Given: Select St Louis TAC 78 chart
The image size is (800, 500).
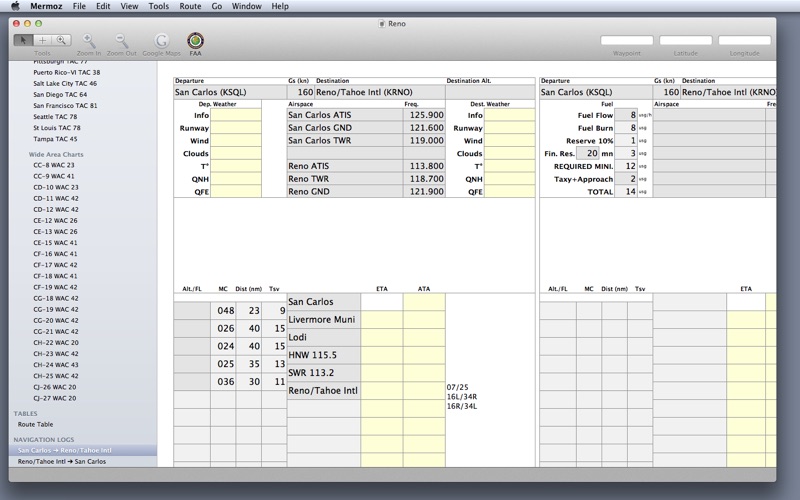Looking at the screenshot, I should pyautogui.click(x=57, y=128).
